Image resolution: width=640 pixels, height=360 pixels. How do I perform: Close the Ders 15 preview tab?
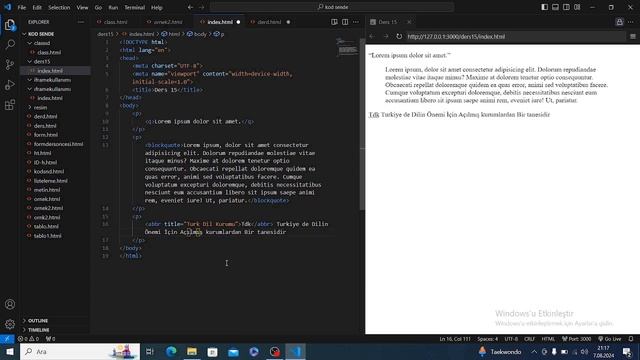pos(409,22)
